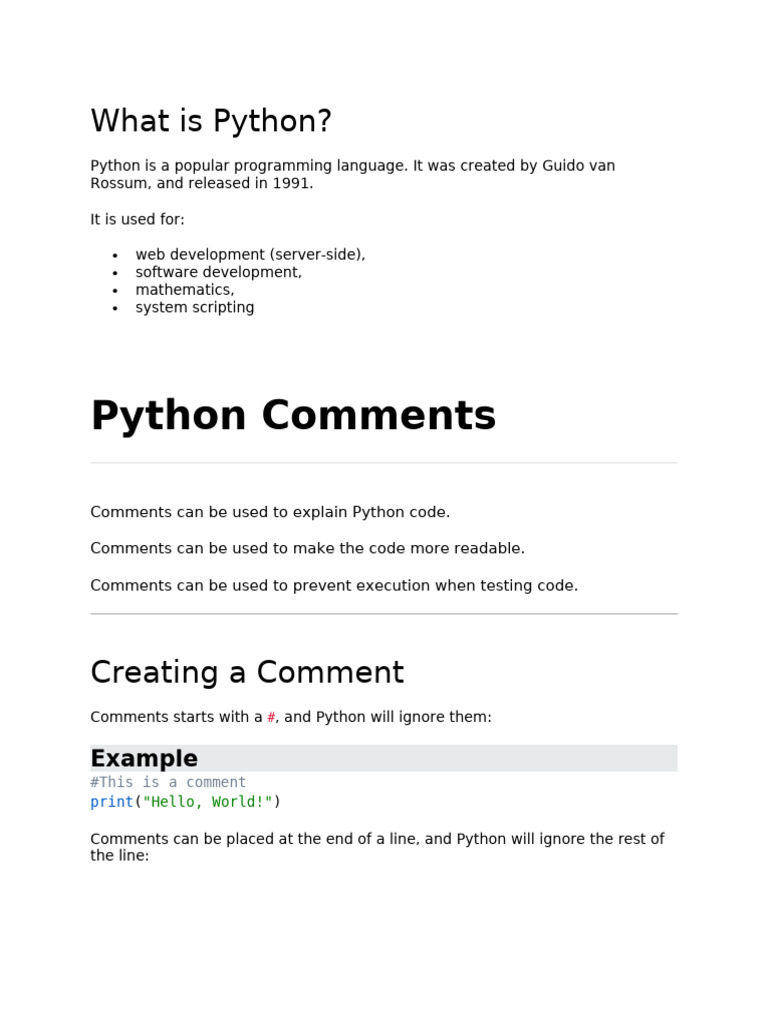
Task: Click the blue "print" keyword in the code
Action: pos(111,802)
